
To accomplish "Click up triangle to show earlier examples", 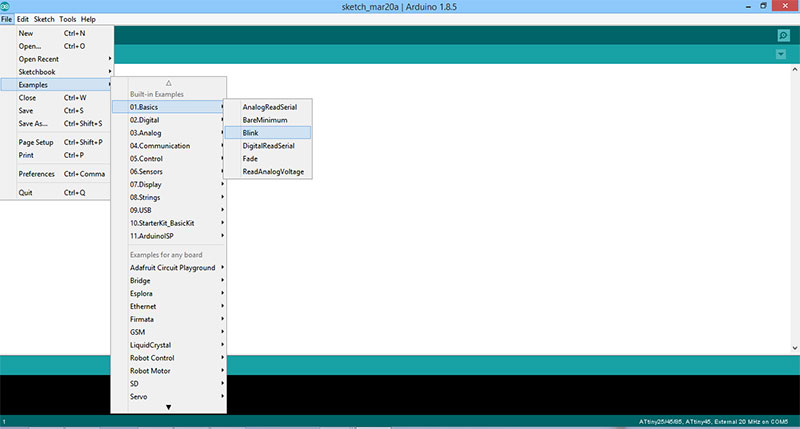I will (168, 83).
